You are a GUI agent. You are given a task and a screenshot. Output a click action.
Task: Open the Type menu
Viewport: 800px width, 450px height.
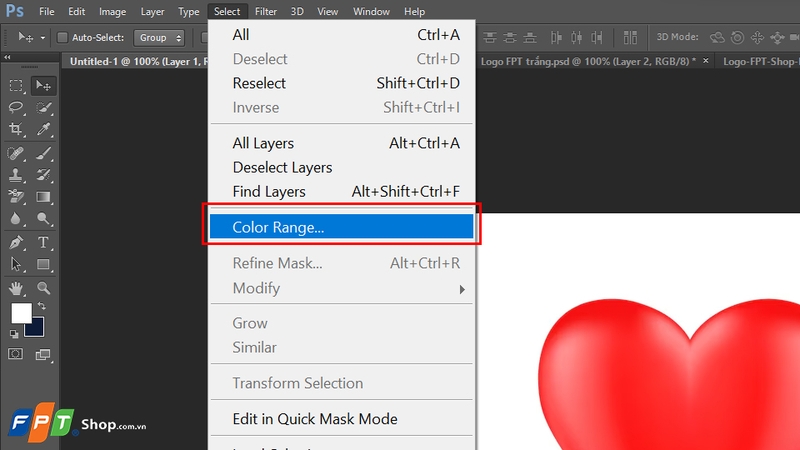coord(189,11)
